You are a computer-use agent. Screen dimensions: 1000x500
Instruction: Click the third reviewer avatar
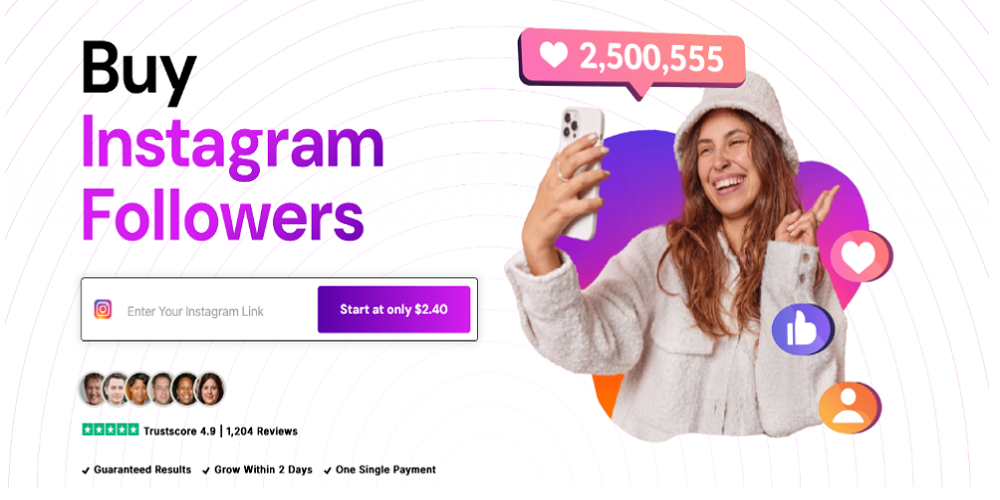click(x=139, y=389)
